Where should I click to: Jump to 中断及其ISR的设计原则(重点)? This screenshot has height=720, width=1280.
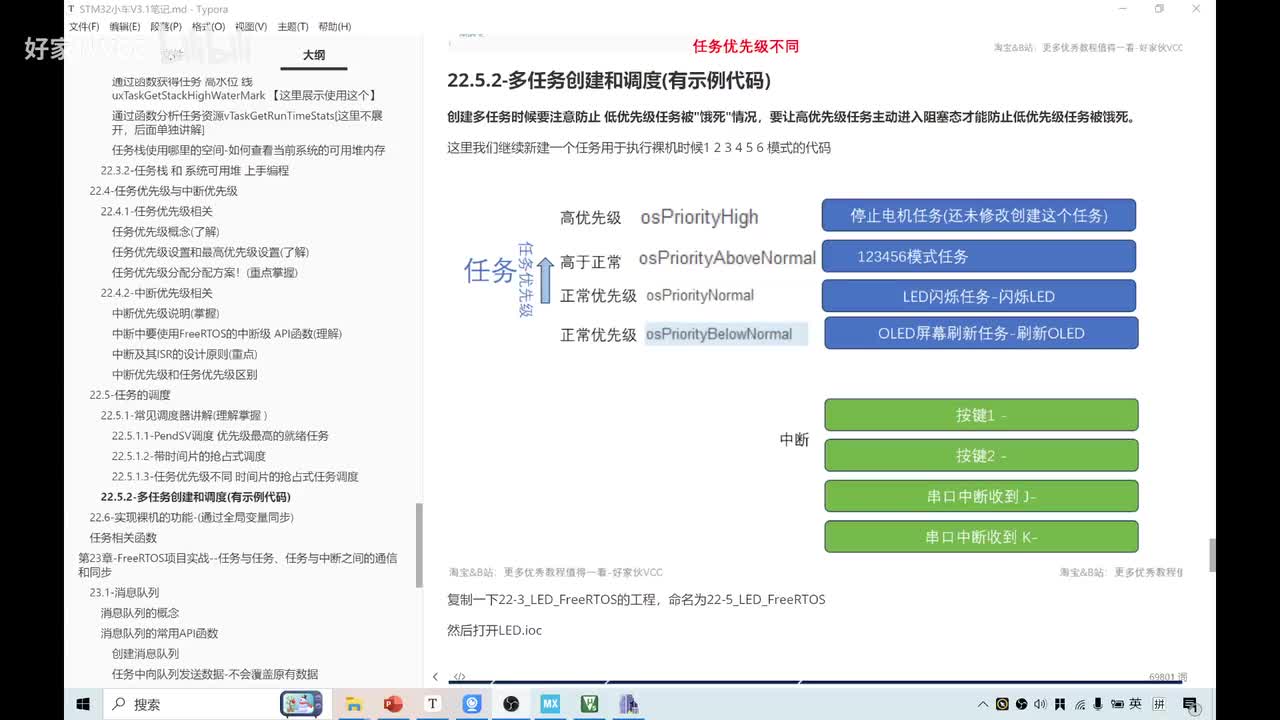pos(184,354)
